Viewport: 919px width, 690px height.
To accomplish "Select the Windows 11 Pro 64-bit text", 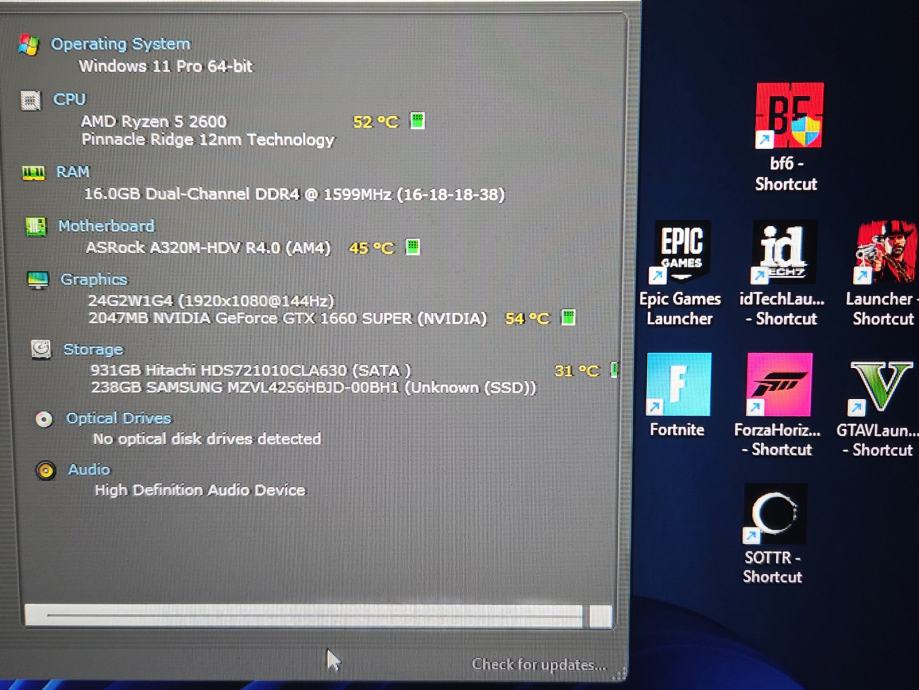I will coord(166,66).
